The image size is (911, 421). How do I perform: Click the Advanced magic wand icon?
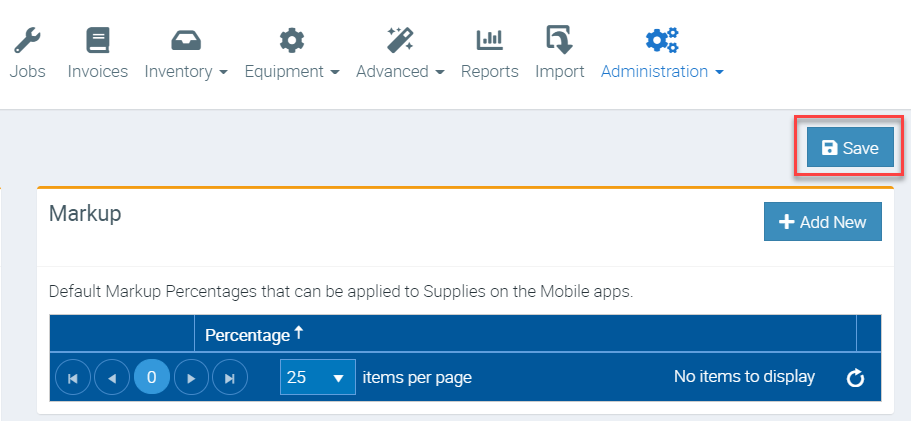[400, 40]
